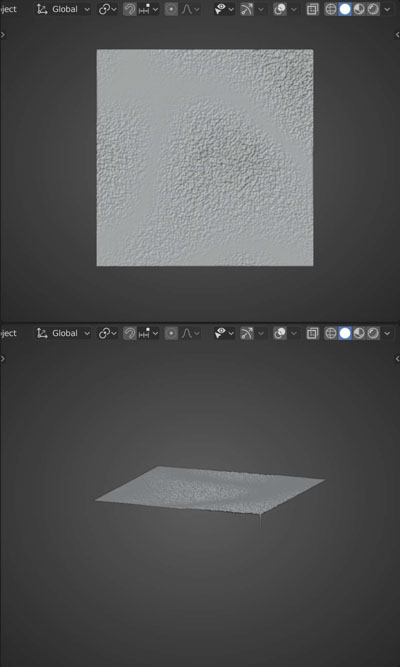Toggle gizmo display in bottom viewport

tap(246, 333)
